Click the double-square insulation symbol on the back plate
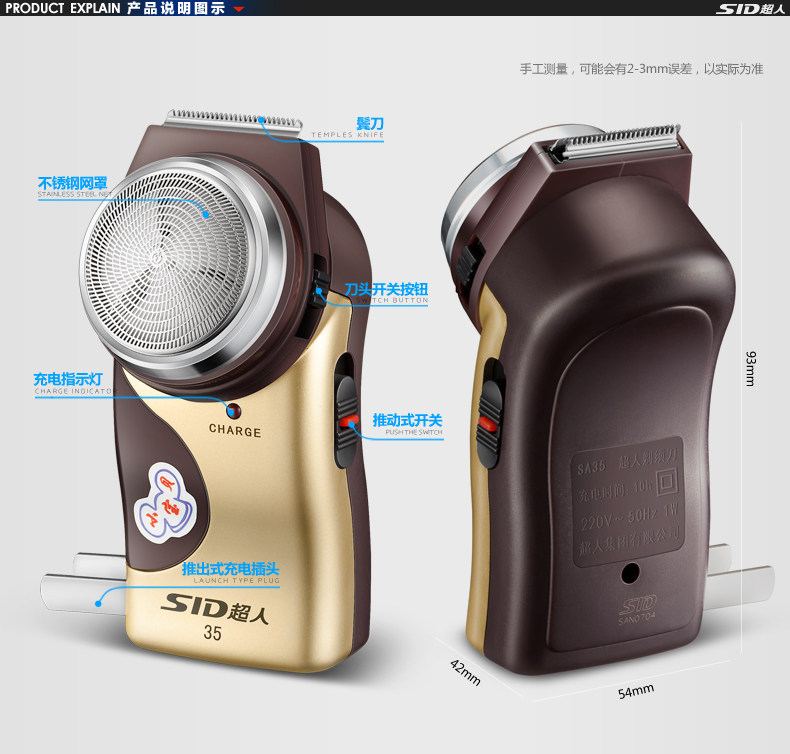Viewport: 790px width, 754px height. click(667, 483)
